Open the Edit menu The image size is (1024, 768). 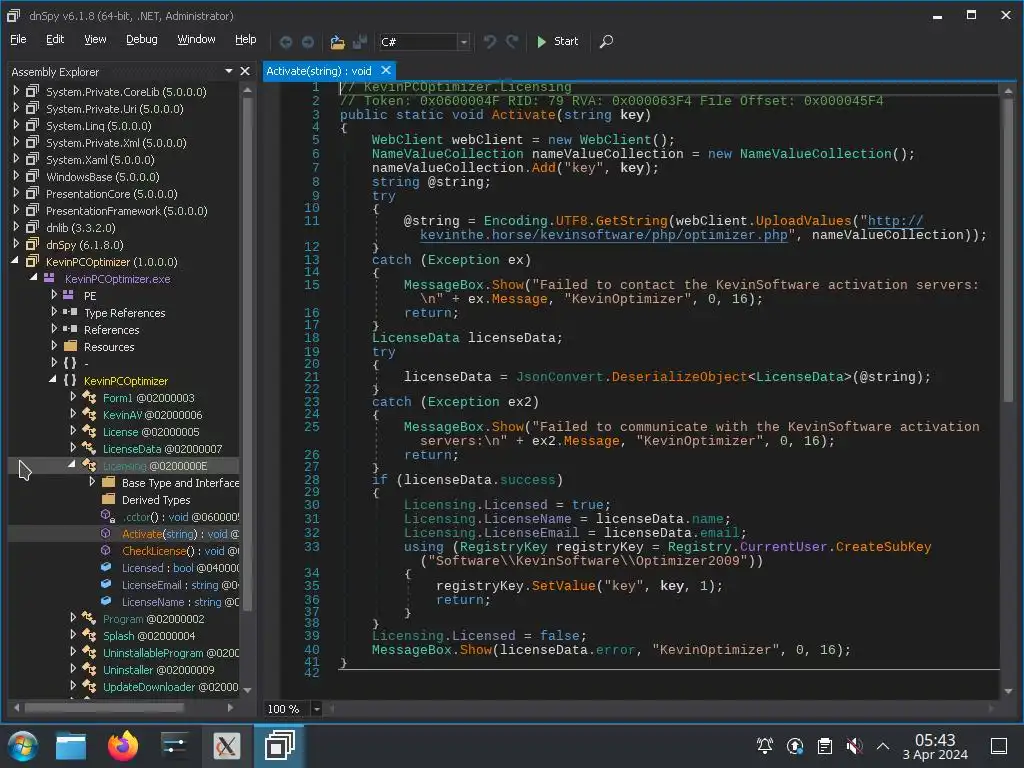coord(55,39)
